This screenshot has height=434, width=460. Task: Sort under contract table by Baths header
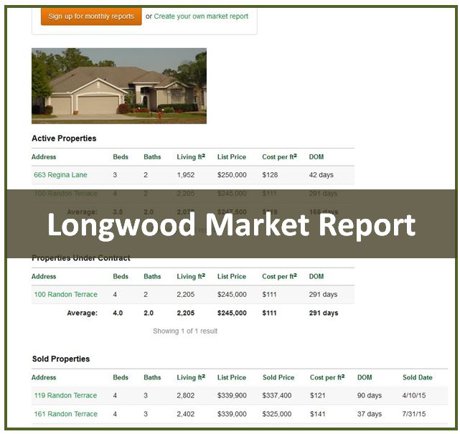[x=152, y=277]
